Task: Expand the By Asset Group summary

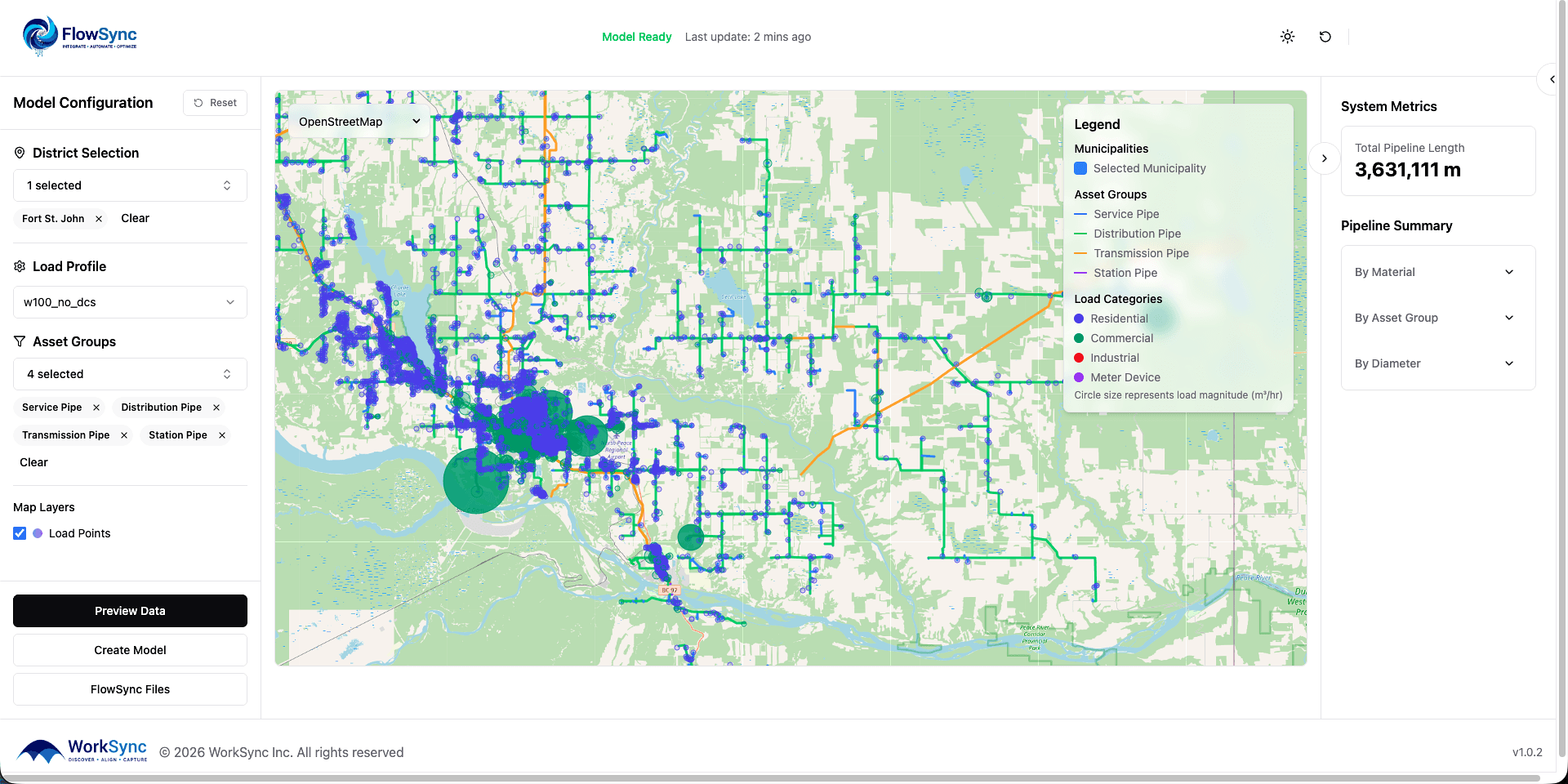Action: [x=1437, y=318]
